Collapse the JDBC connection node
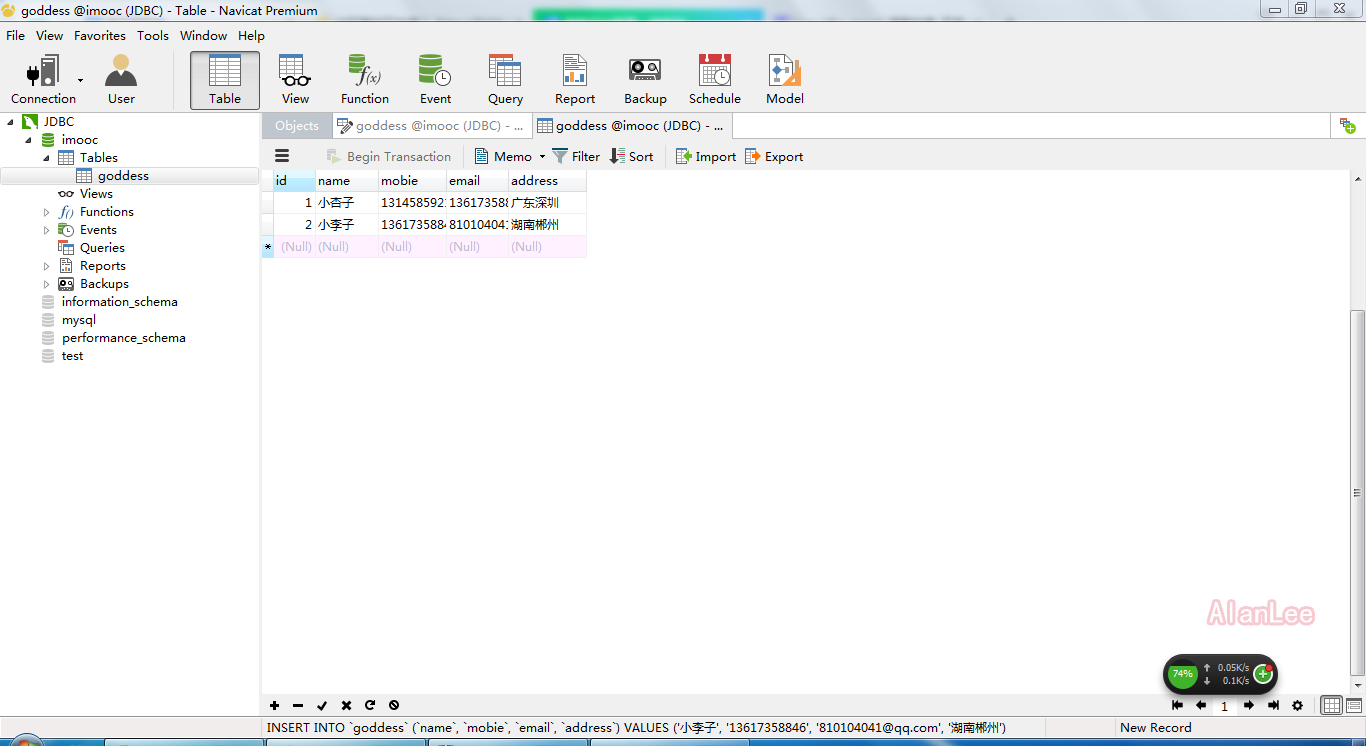 tap(11, 122)
